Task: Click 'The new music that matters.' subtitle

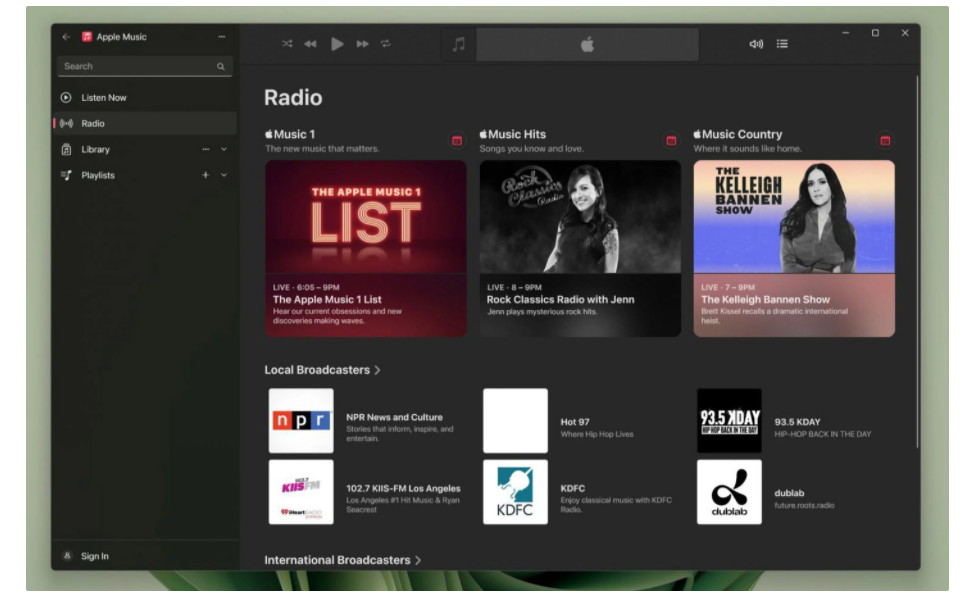Action: pyautogui.click(x=322, y=149)
